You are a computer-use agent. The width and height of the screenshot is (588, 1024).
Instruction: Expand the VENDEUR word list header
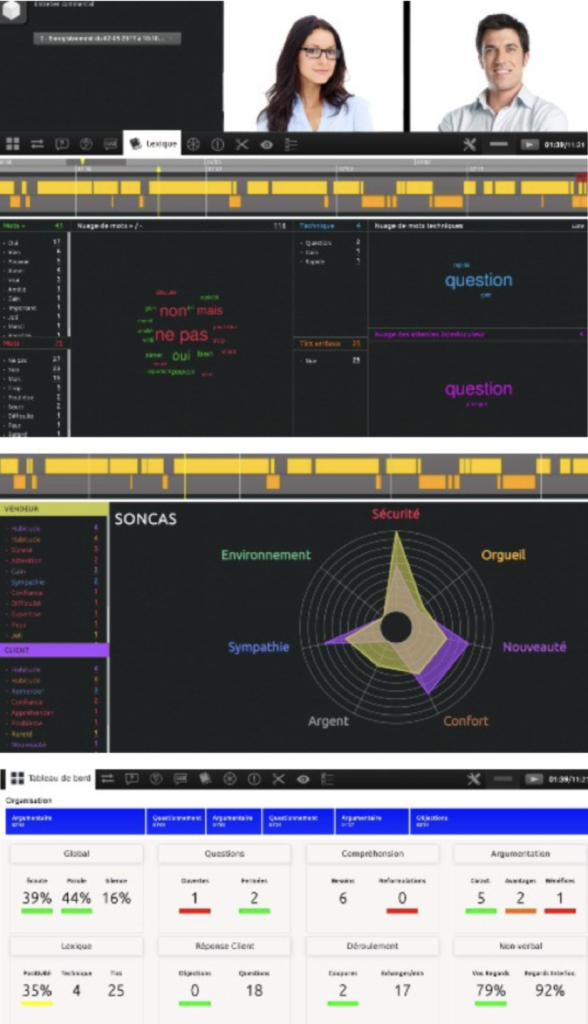(54, 509)
